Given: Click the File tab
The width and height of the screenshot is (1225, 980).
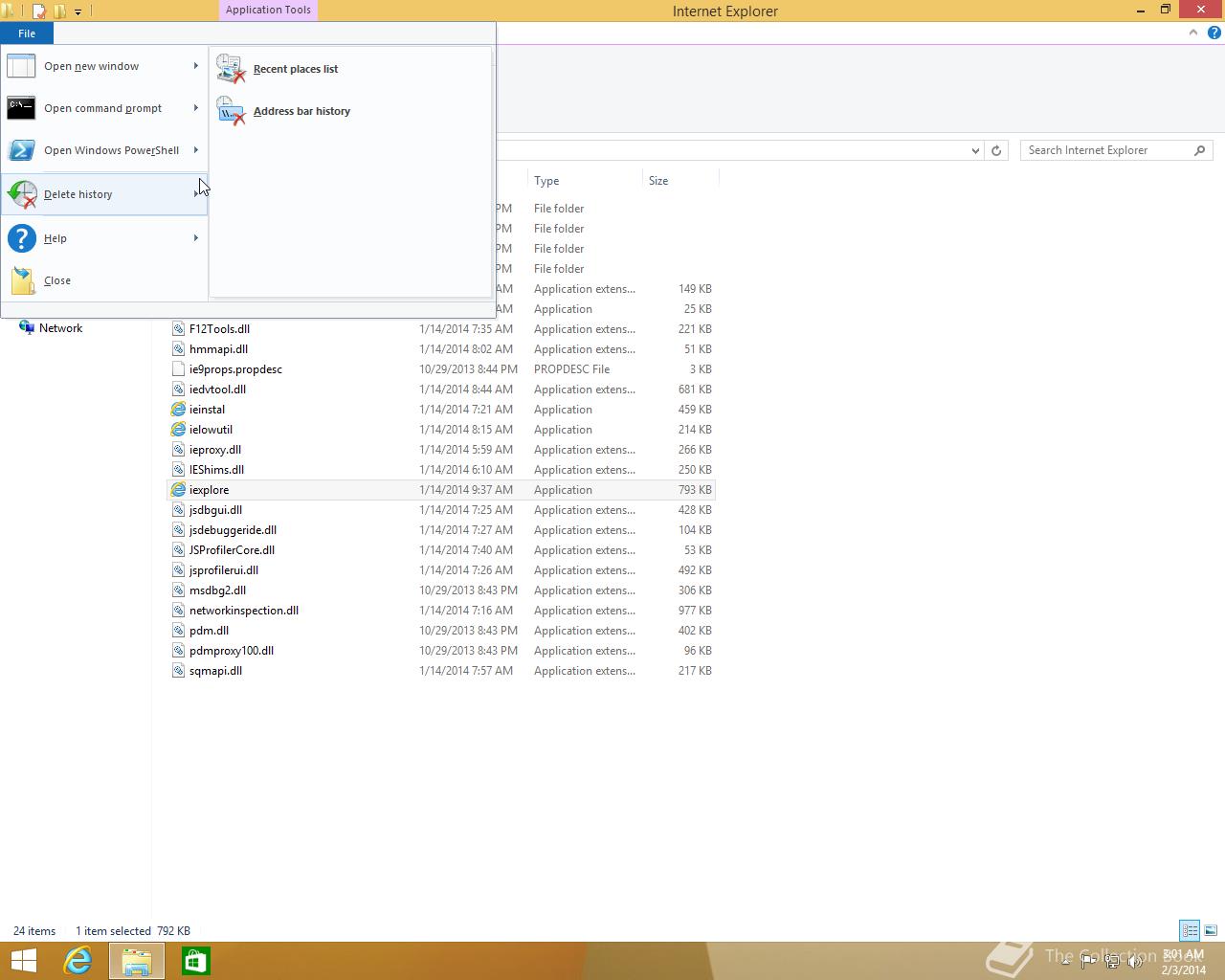Looking at the screenshot, I should (x=27, y=33).
